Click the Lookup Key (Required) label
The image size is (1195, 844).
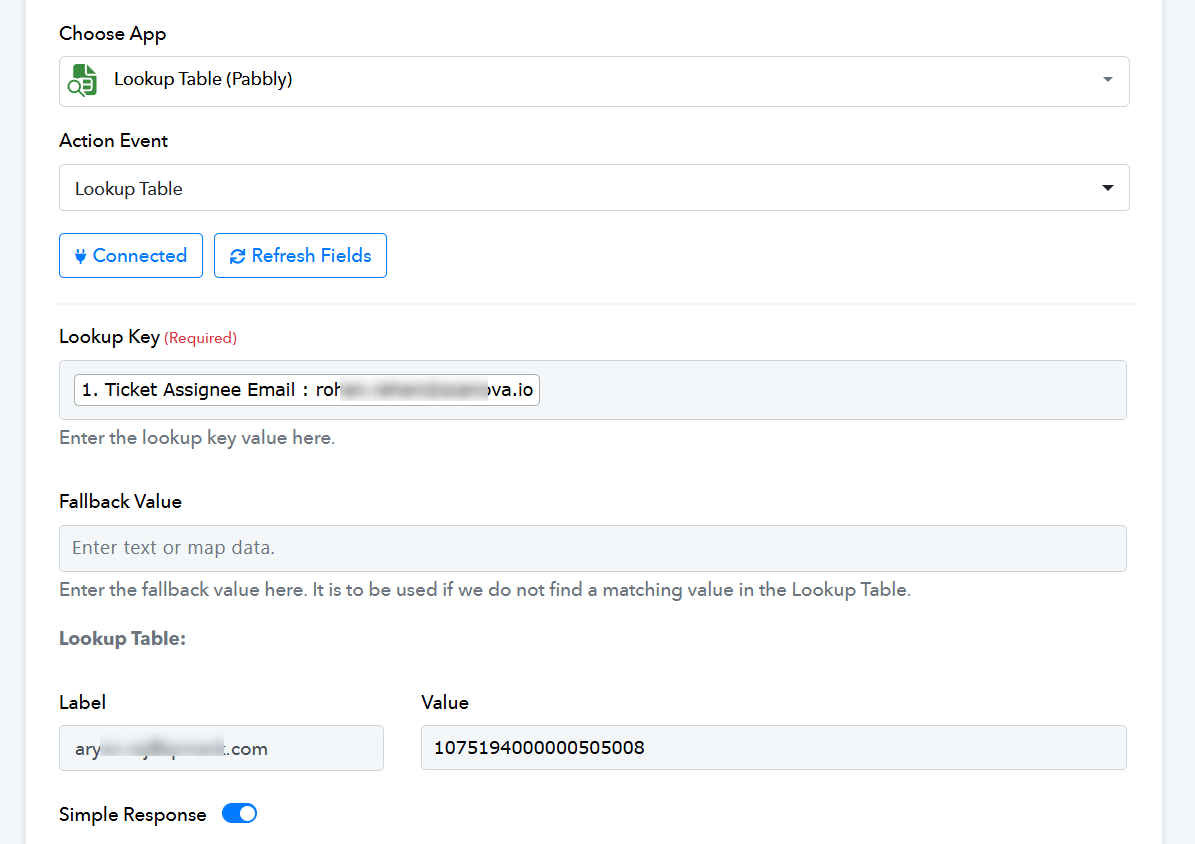[147, 338]
